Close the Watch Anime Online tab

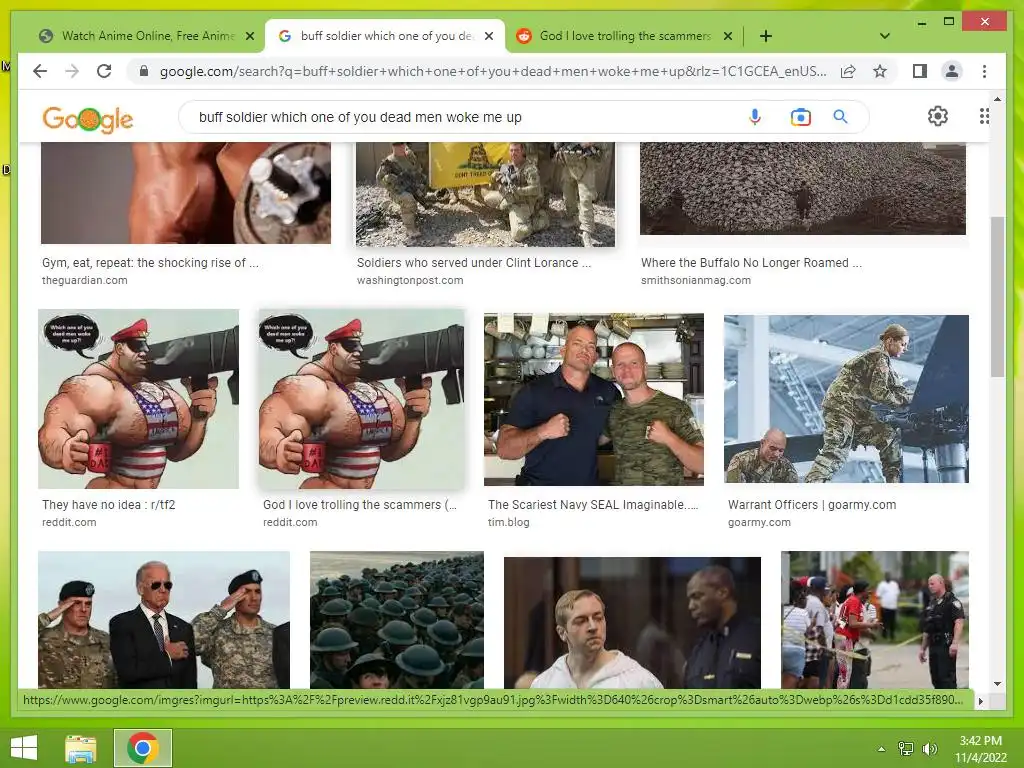click(249, 36)
